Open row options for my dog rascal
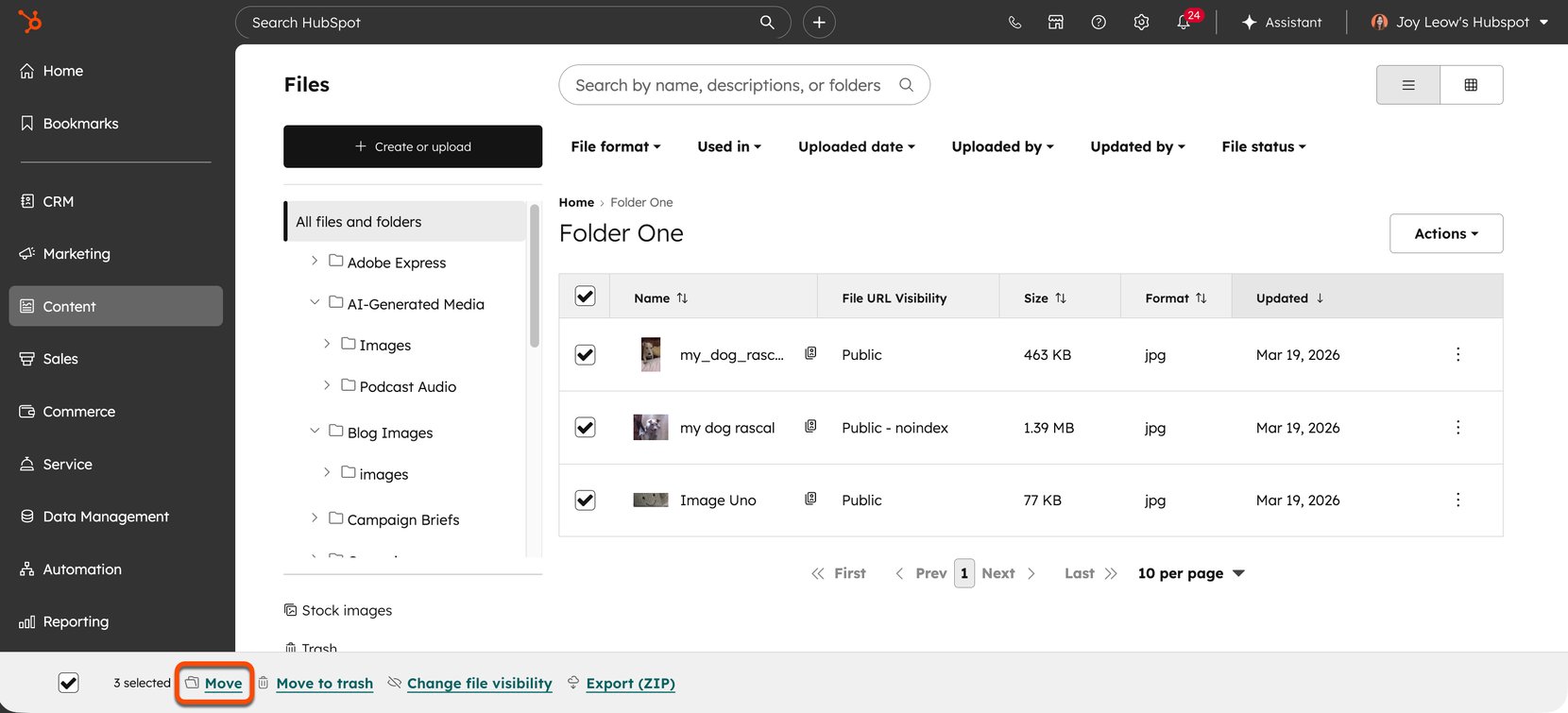Screen dimensions: 1568x713 [x=1457, y=427]
